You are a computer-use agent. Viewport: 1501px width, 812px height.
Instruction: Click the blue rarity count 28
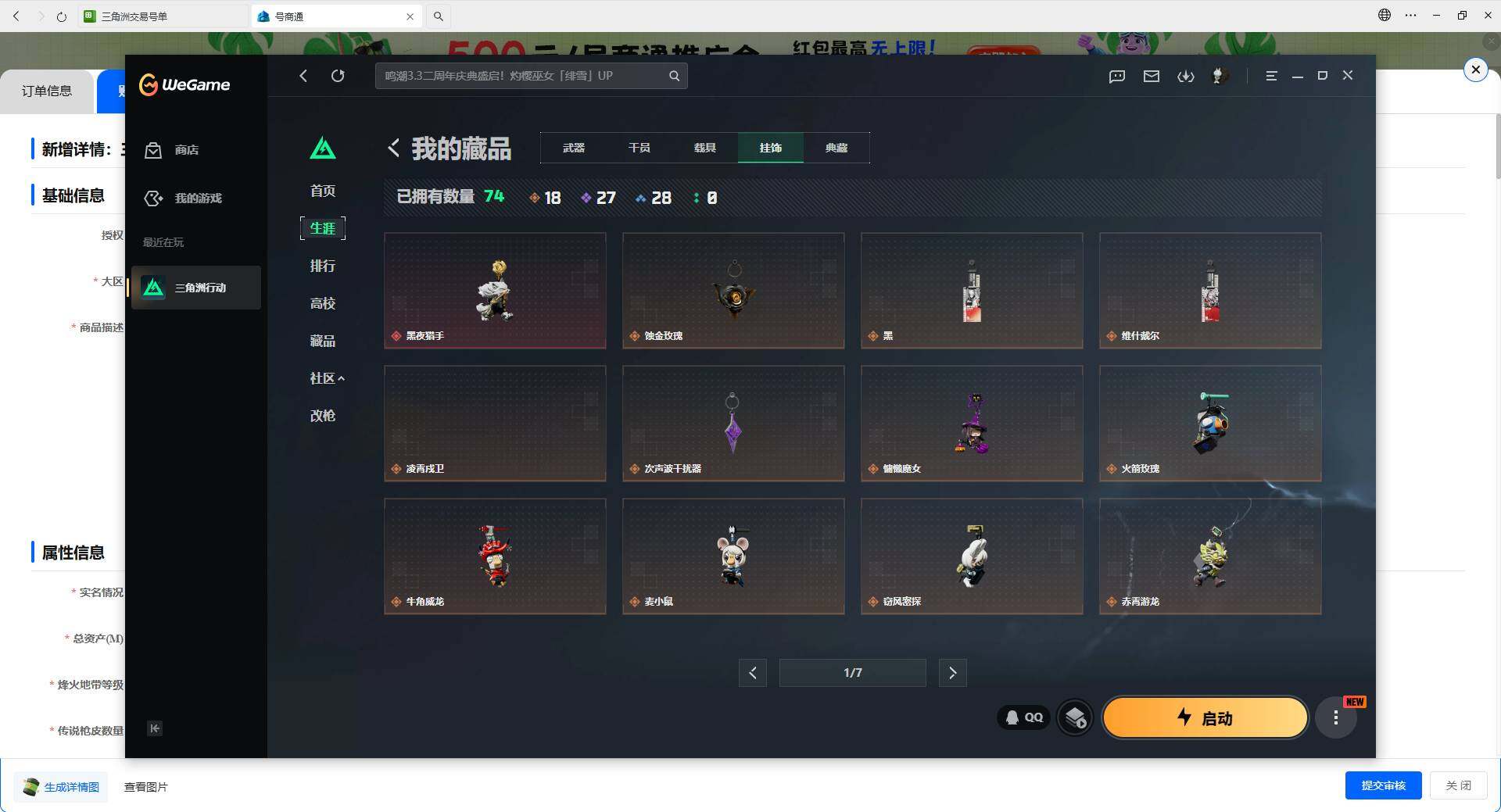[654, 198]
